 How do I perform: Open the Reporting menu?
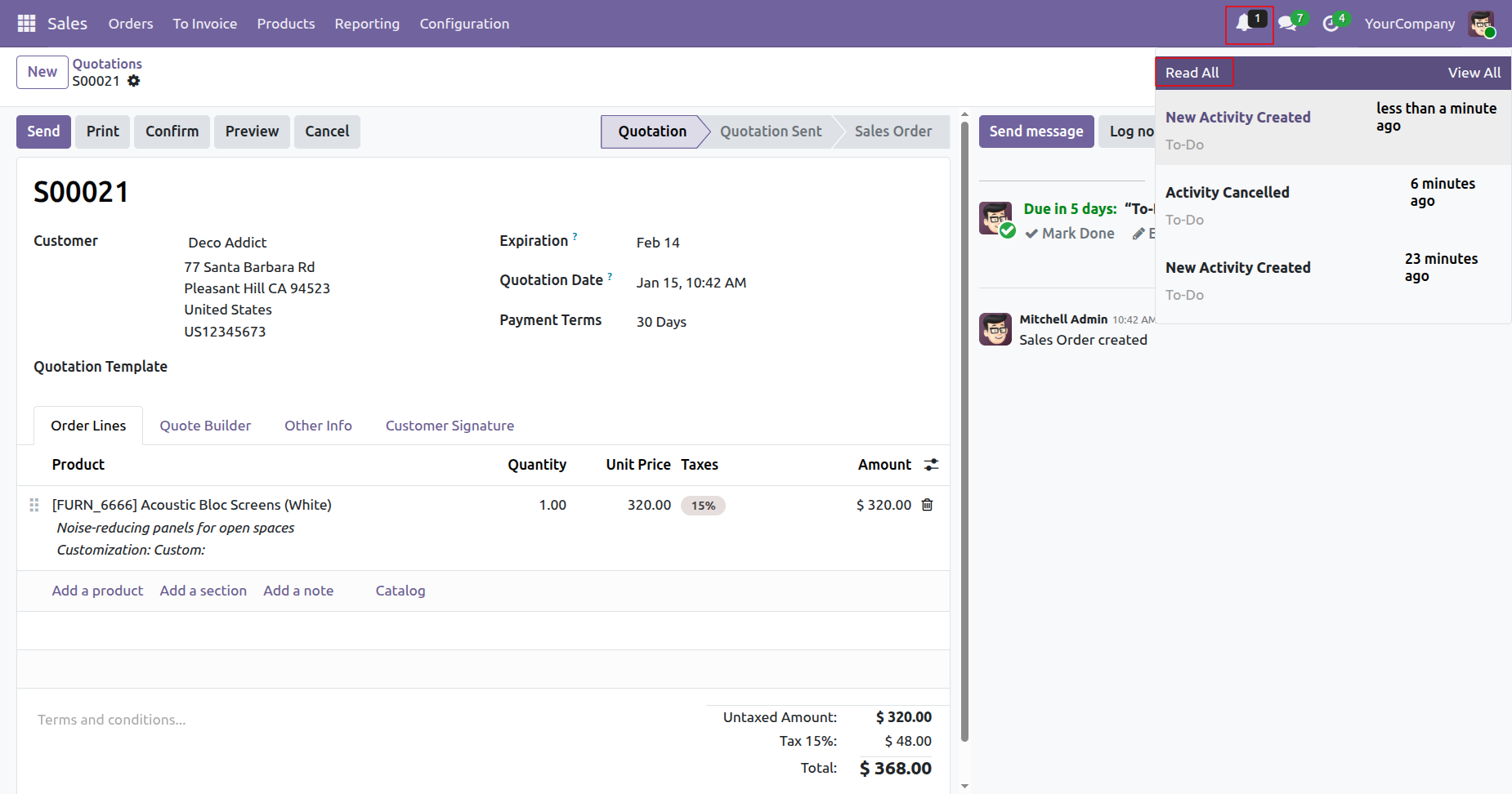coord(367,24)
